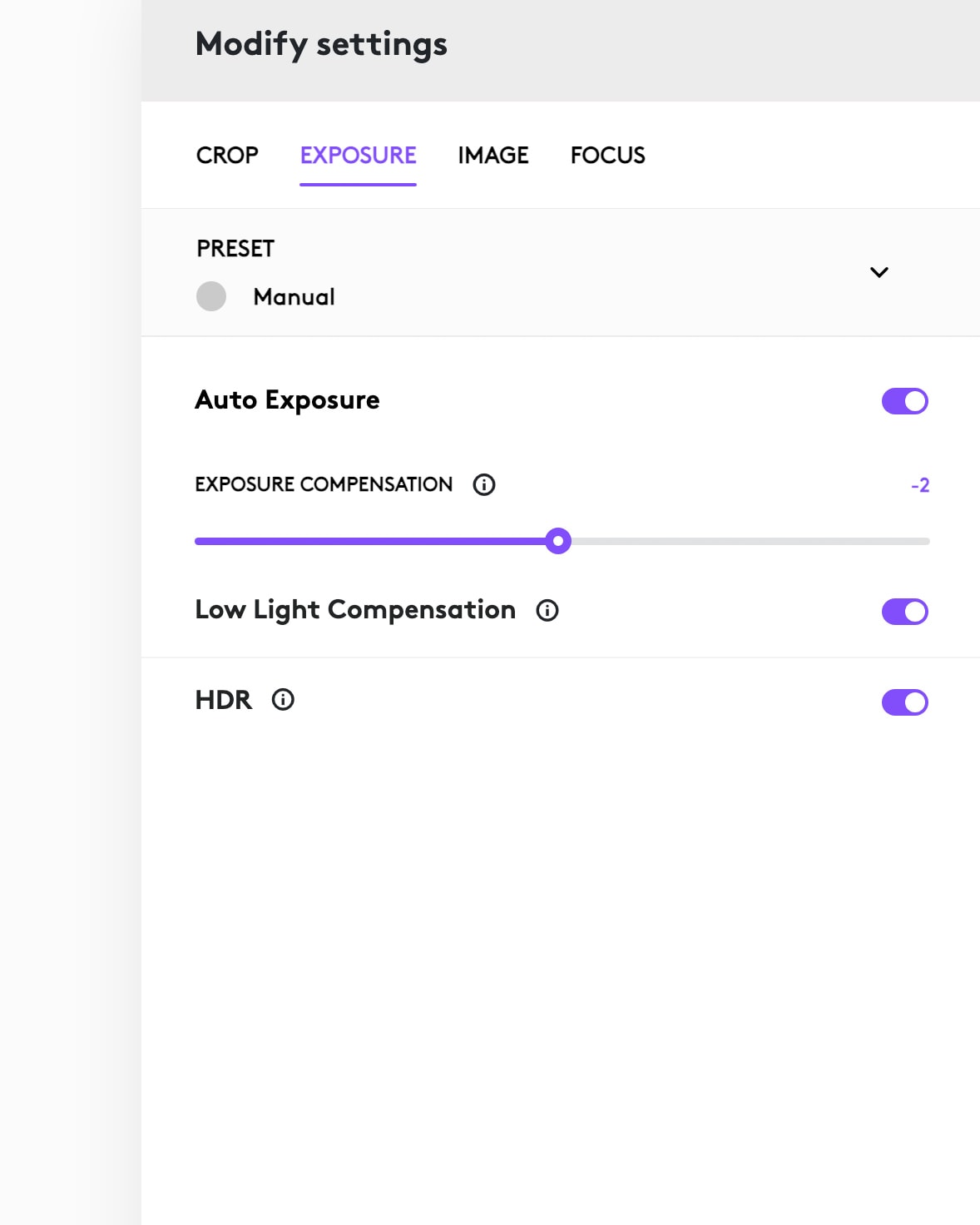Switch to the CROP tab
Image resolution: width=980 pixels, height=1225 pixels.
227,156
